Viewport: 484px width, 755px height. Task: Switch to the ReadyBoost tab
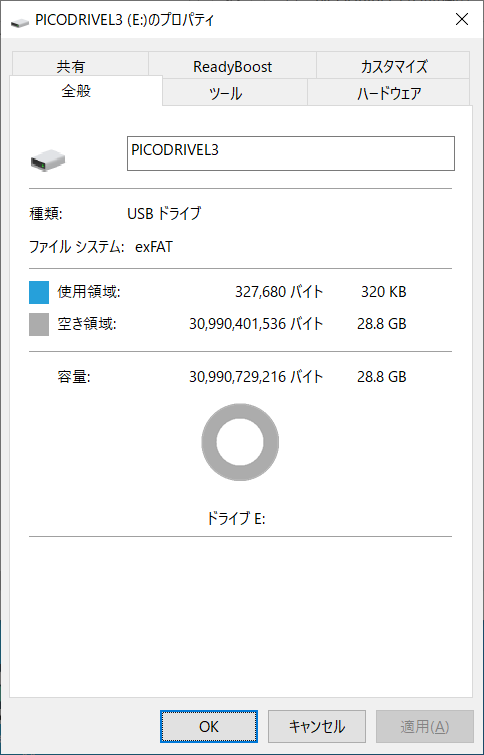tap(232, 66)
